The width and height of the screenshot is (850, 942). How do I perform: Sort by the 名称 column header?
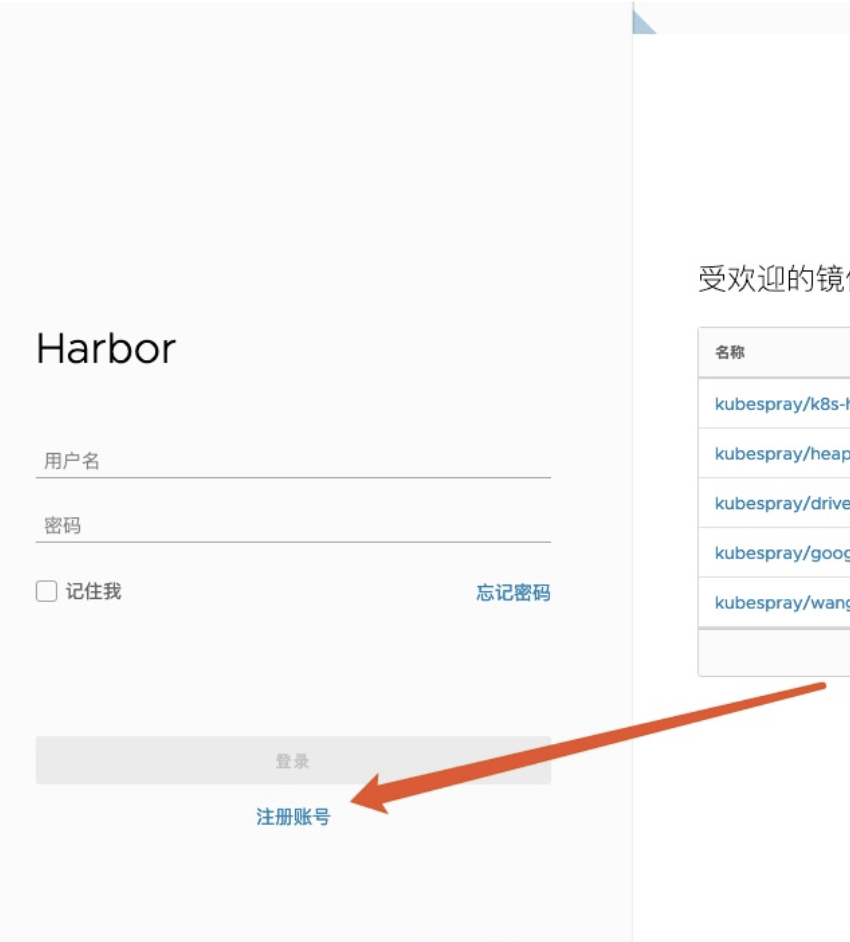(x=730, y=353)
